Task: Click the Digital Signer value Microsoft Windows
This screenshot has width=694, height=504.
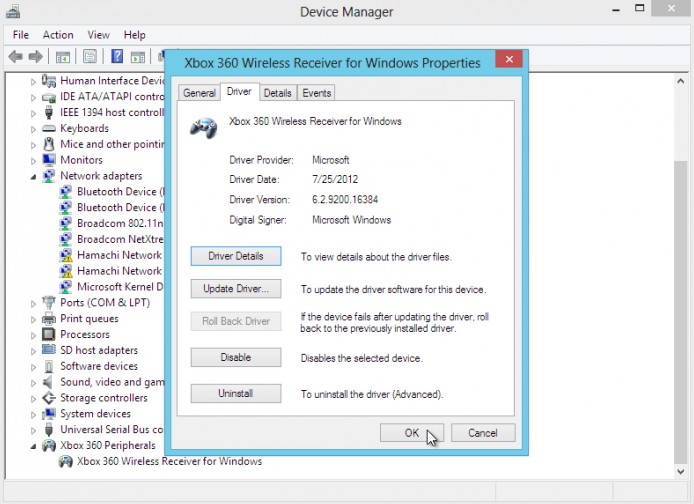Action: pyautogui.click(x=351, y=220)
